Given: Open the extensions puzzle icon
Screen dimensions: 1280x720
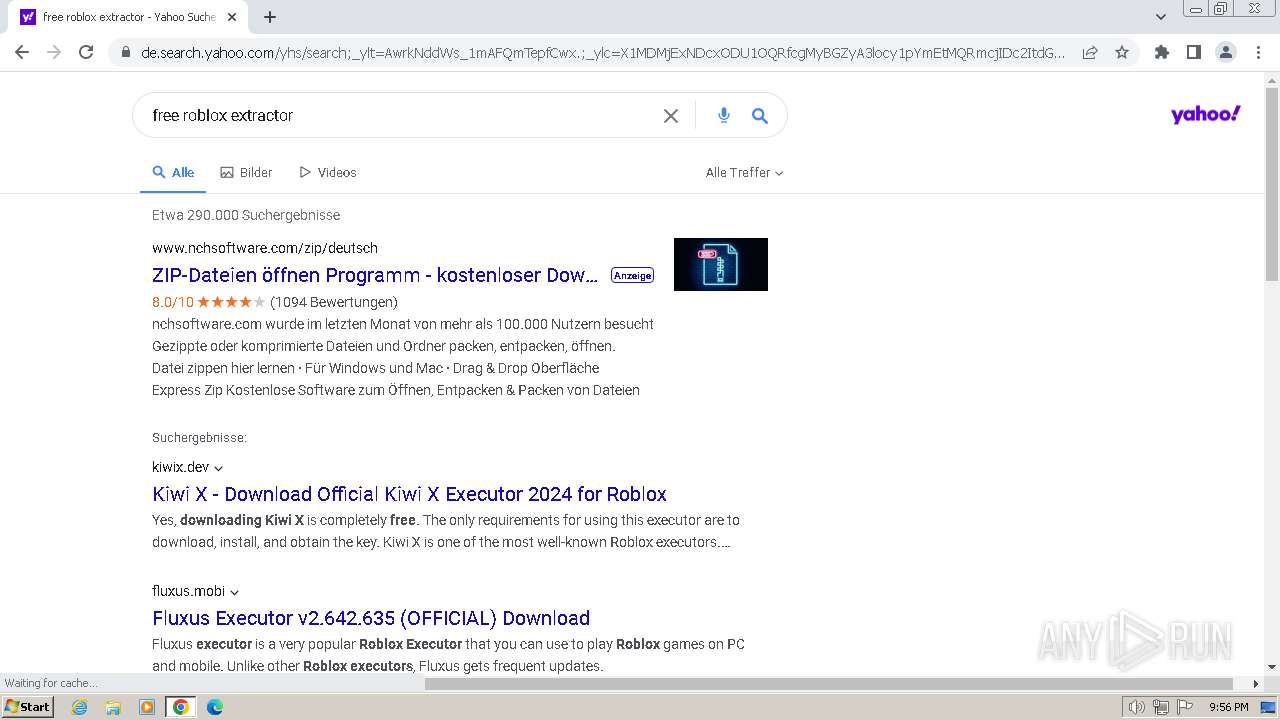Looking at the screenshot, I should tap(1161, 52).
